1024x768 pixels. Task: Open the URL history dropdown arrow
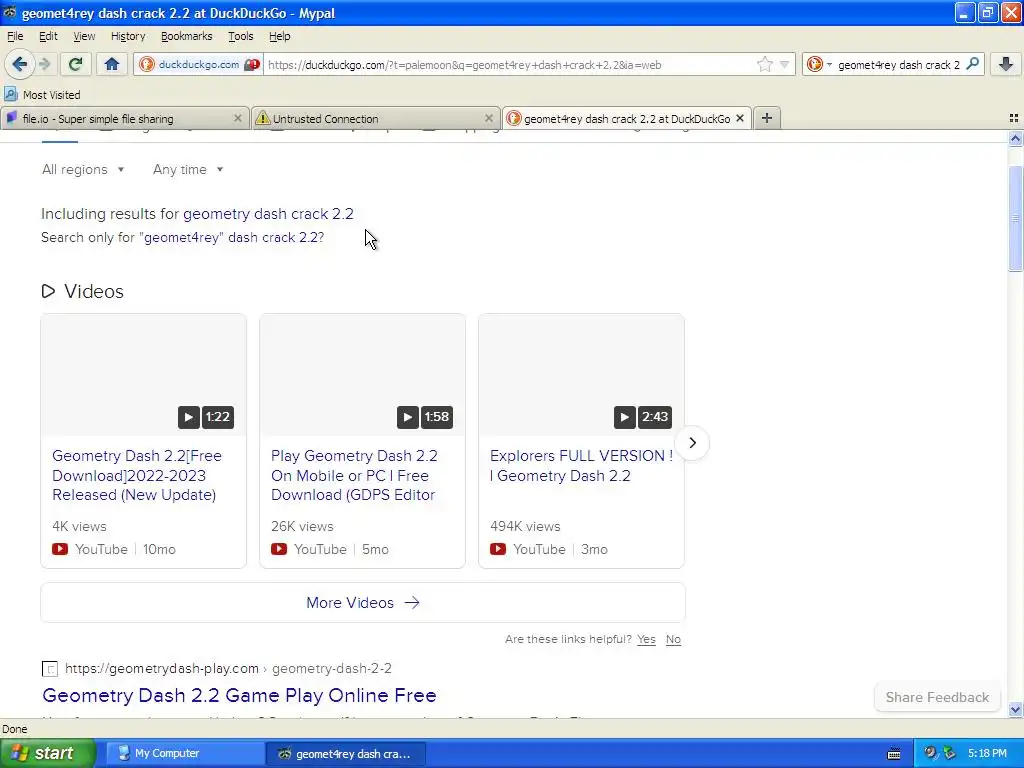(784, 64)
